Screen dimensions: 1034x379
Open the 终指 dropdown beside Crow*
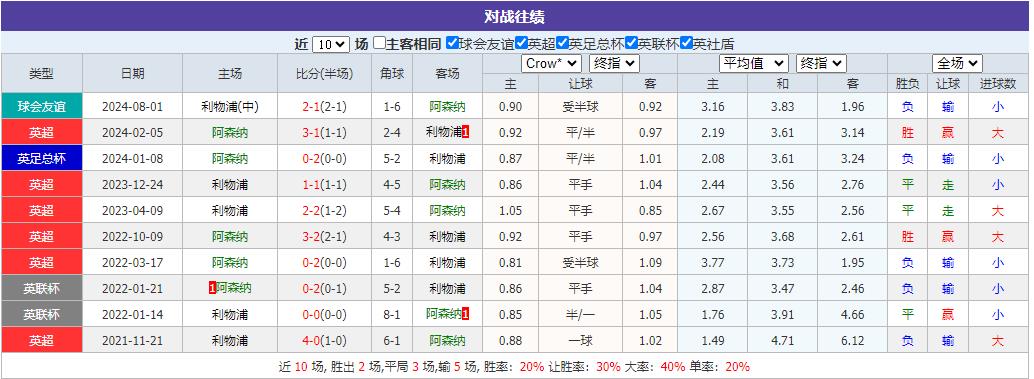614,63
